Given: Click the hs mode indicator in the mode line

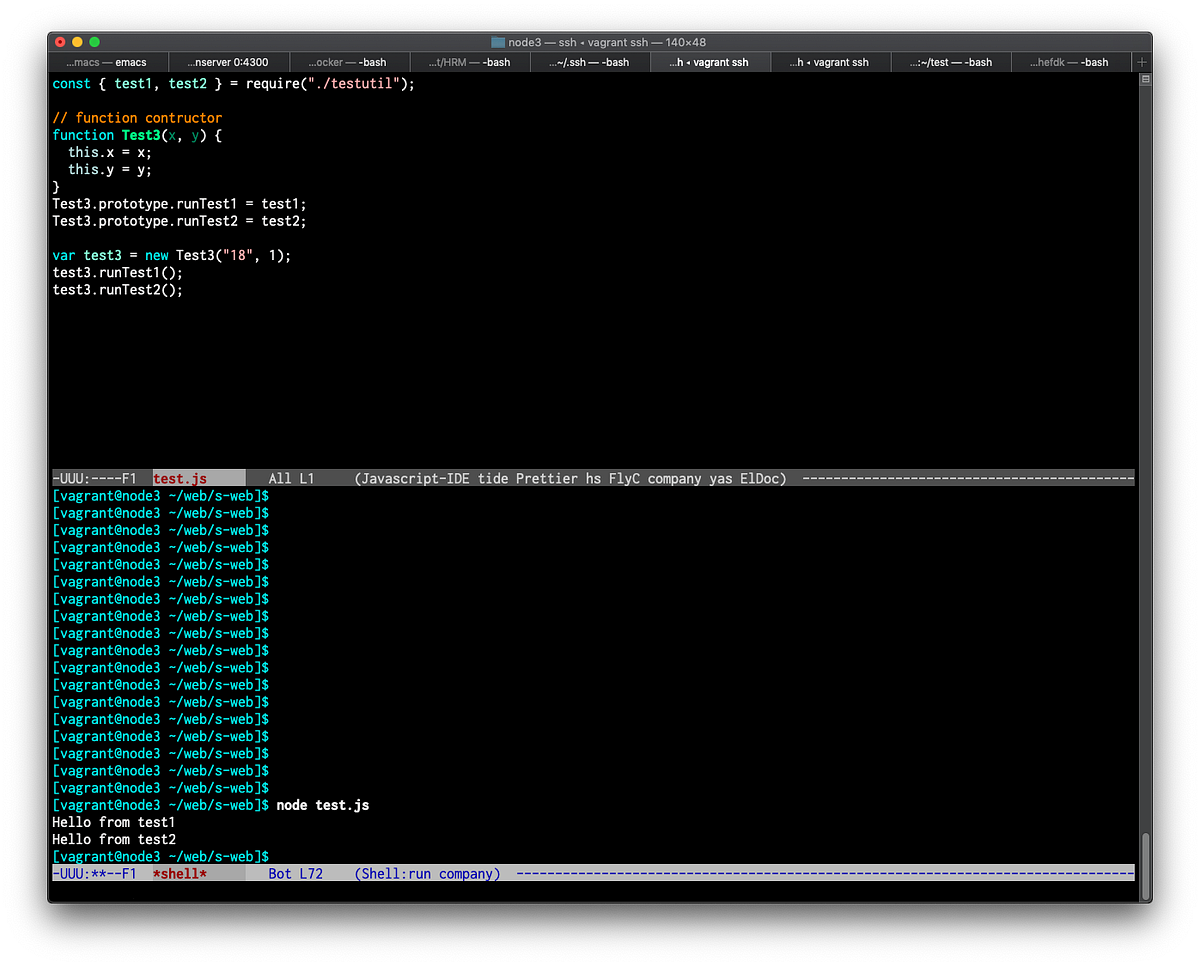Looking at the screenshot, I should coord(594,478).
